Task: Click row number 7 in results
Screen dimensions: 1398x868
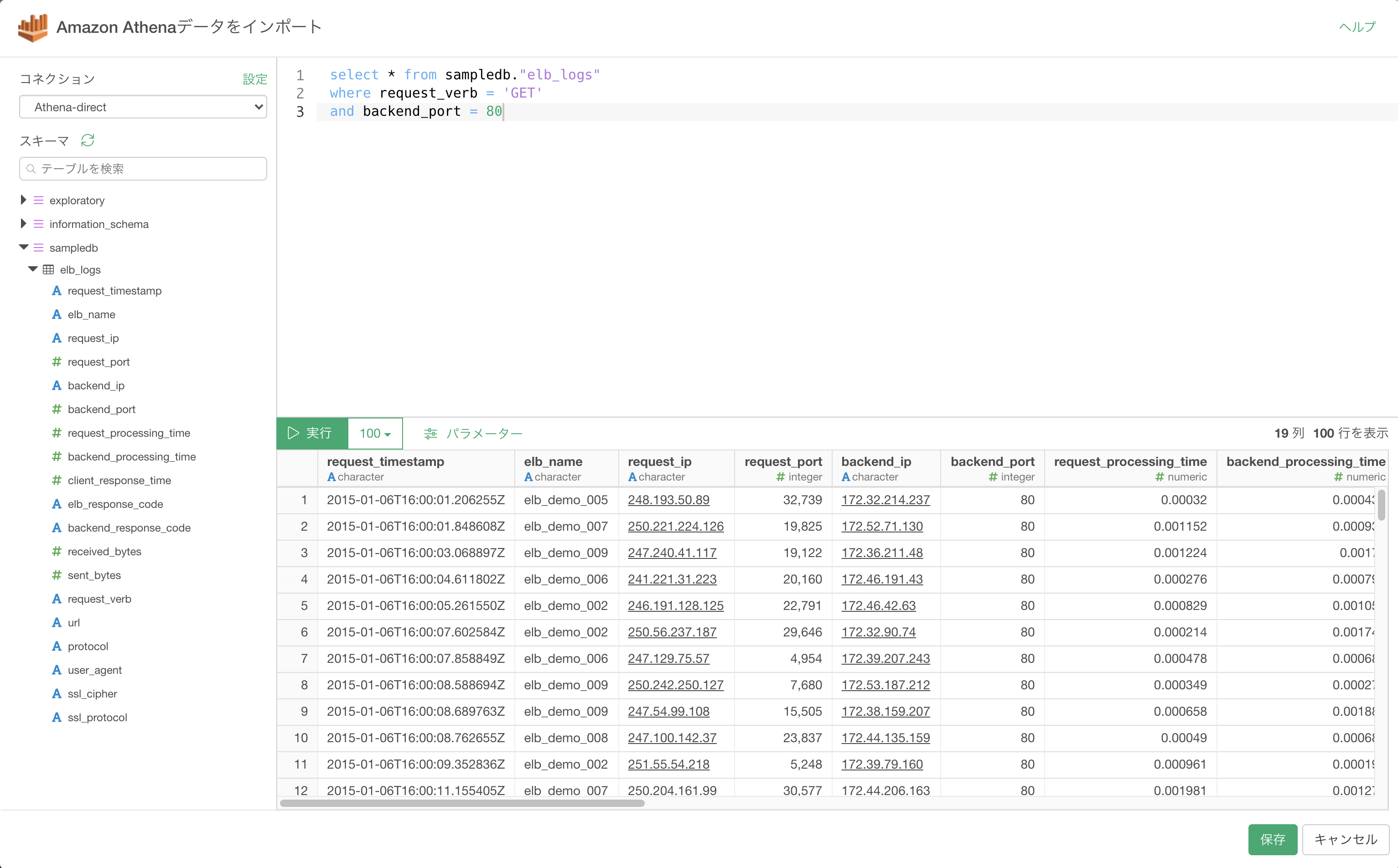Action: tap(304, 658)
